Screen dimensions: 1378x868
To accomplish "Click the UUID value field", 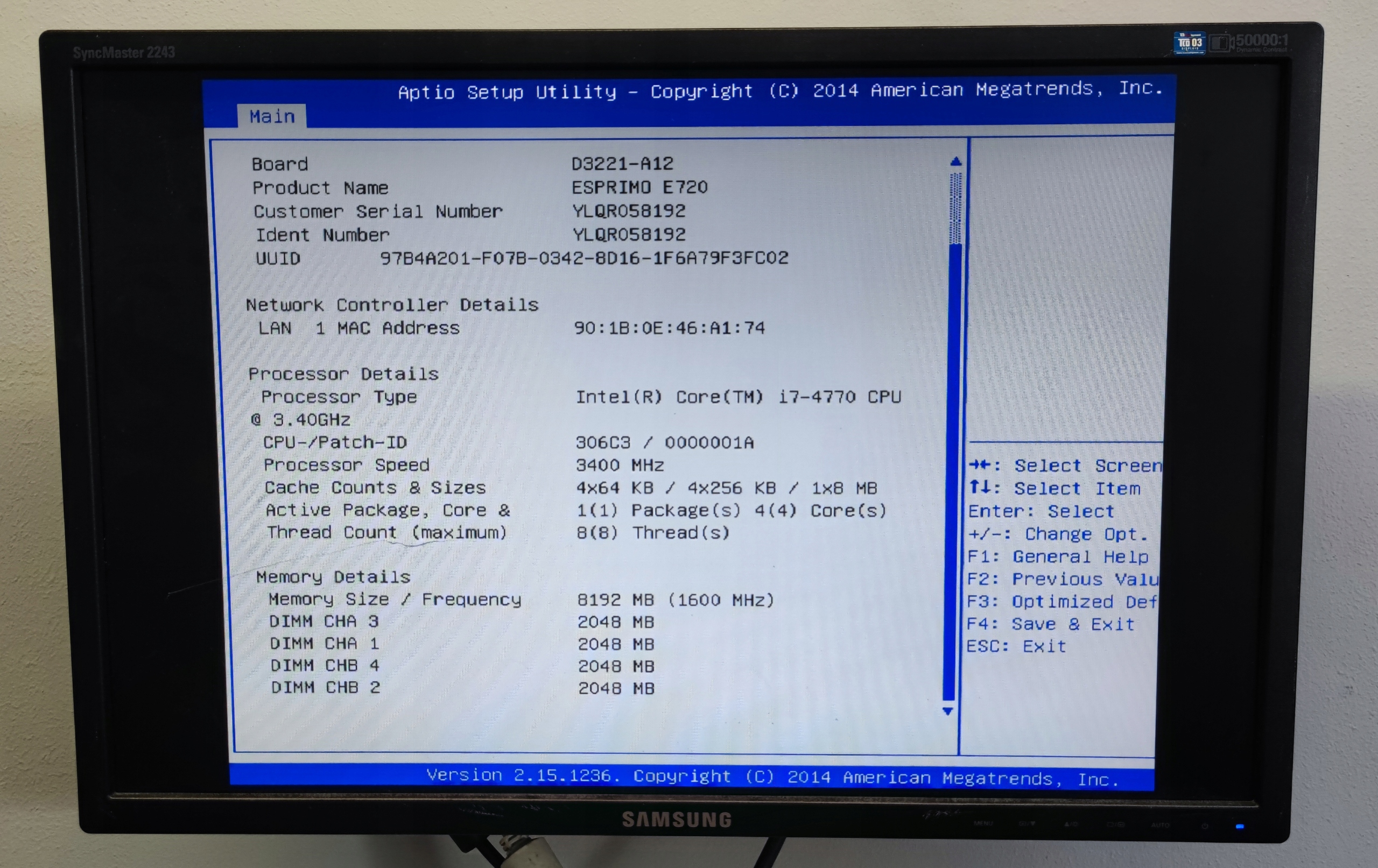I will click(x=583, y=258).
